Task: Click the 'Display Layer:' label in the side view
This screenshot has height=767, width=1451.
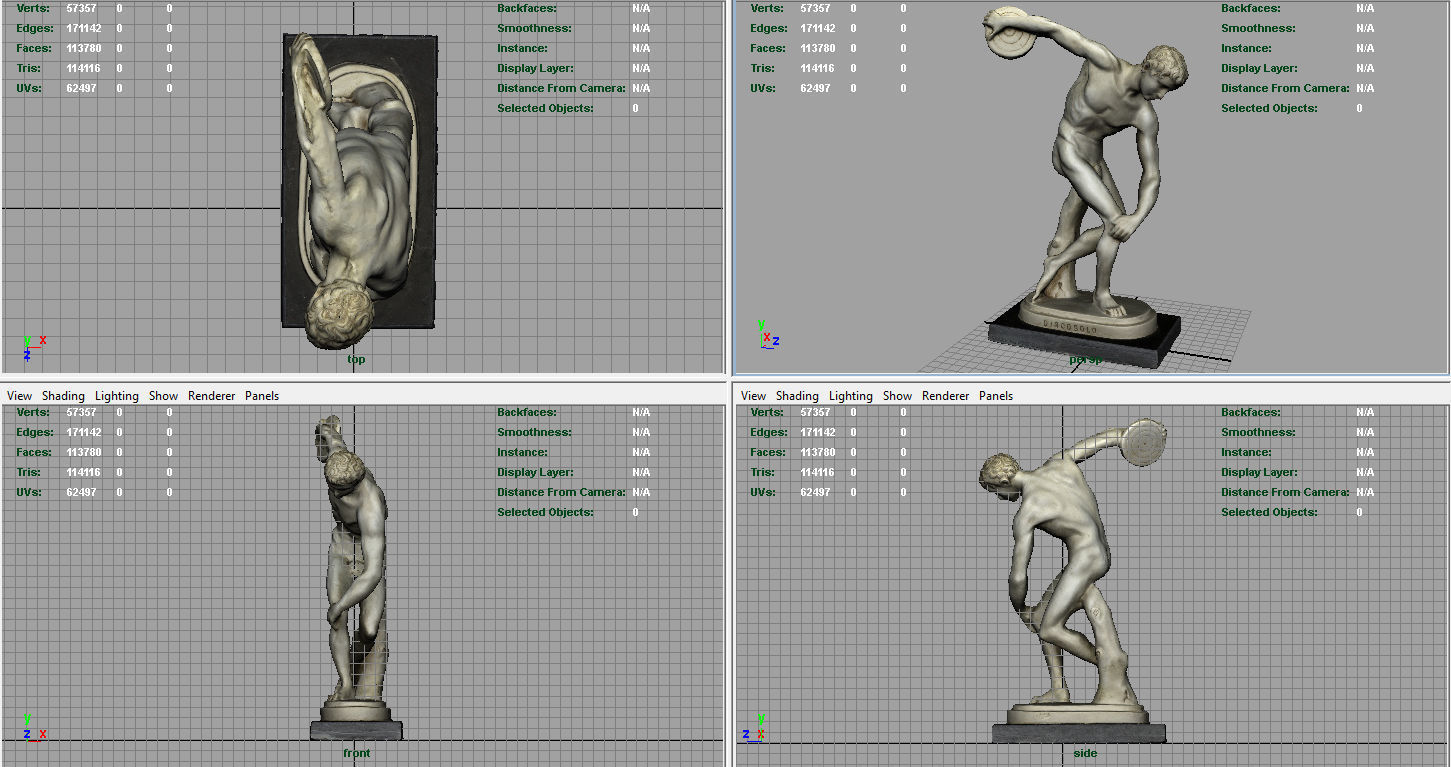Action: coord(1259,472)
